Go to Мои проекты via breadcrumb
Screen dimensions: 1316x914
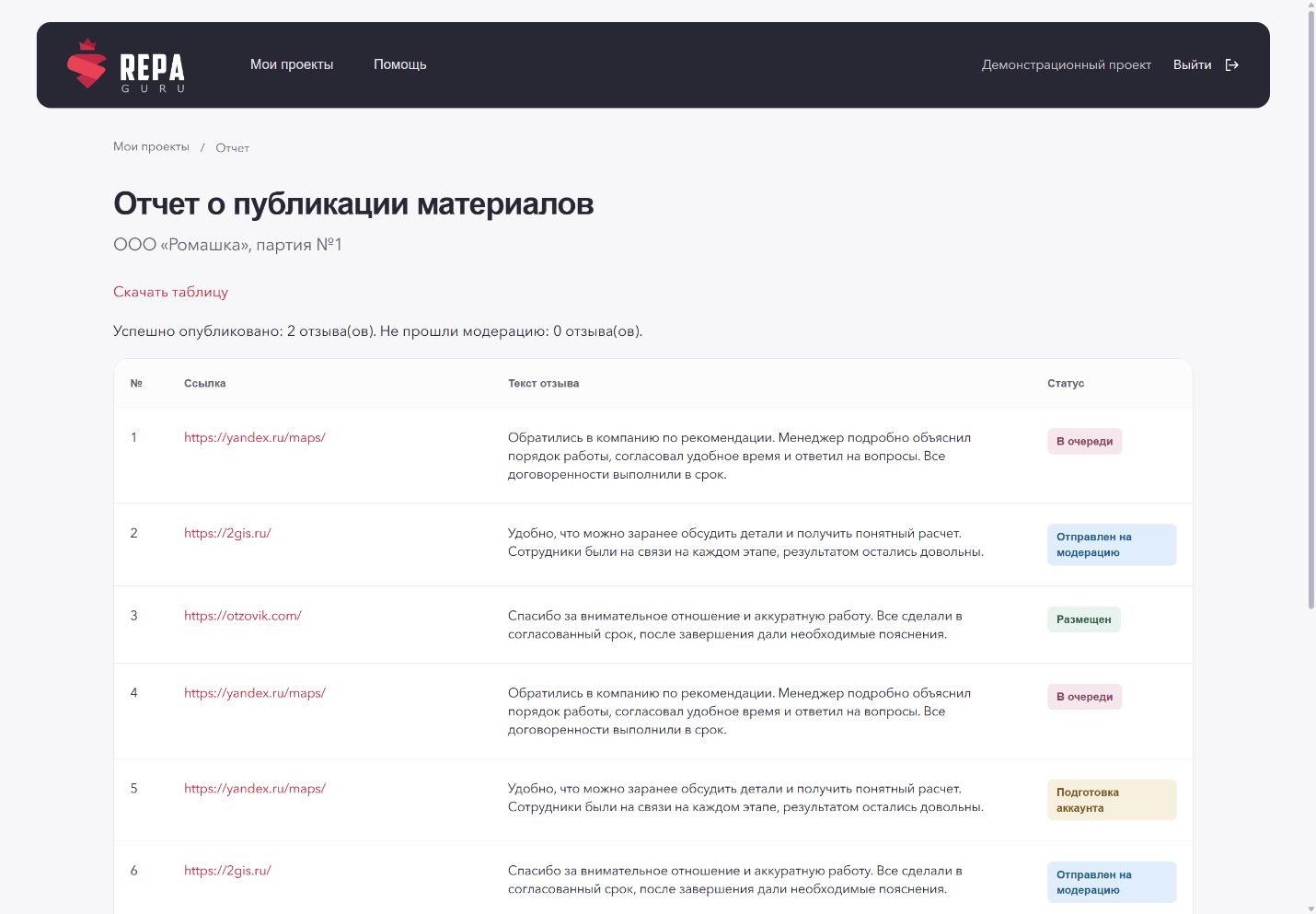coord(151,147)
